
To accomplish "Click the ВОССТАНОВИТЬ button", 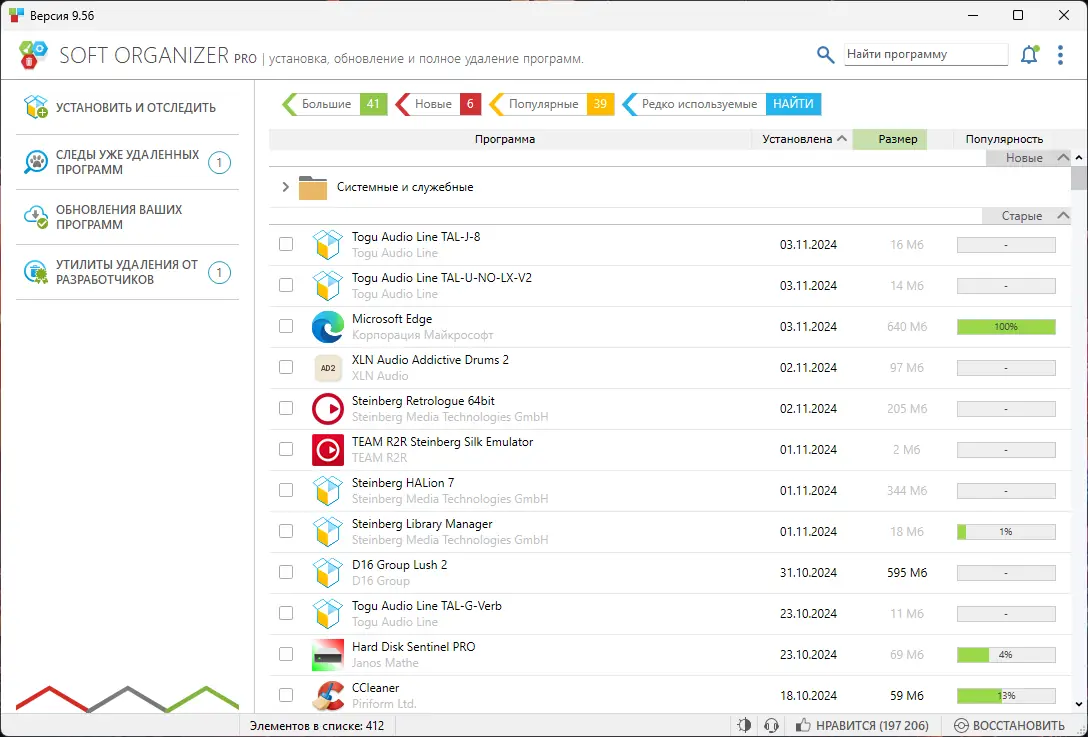I will click(x=1009, y=726).
